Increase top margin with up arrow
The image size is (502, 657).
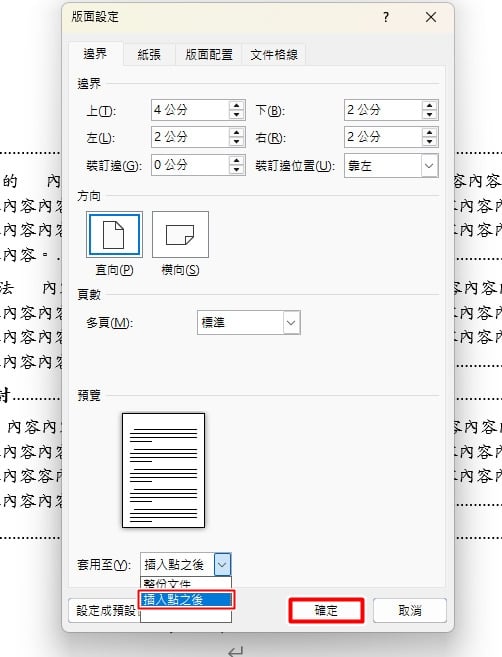coord(237,106)
